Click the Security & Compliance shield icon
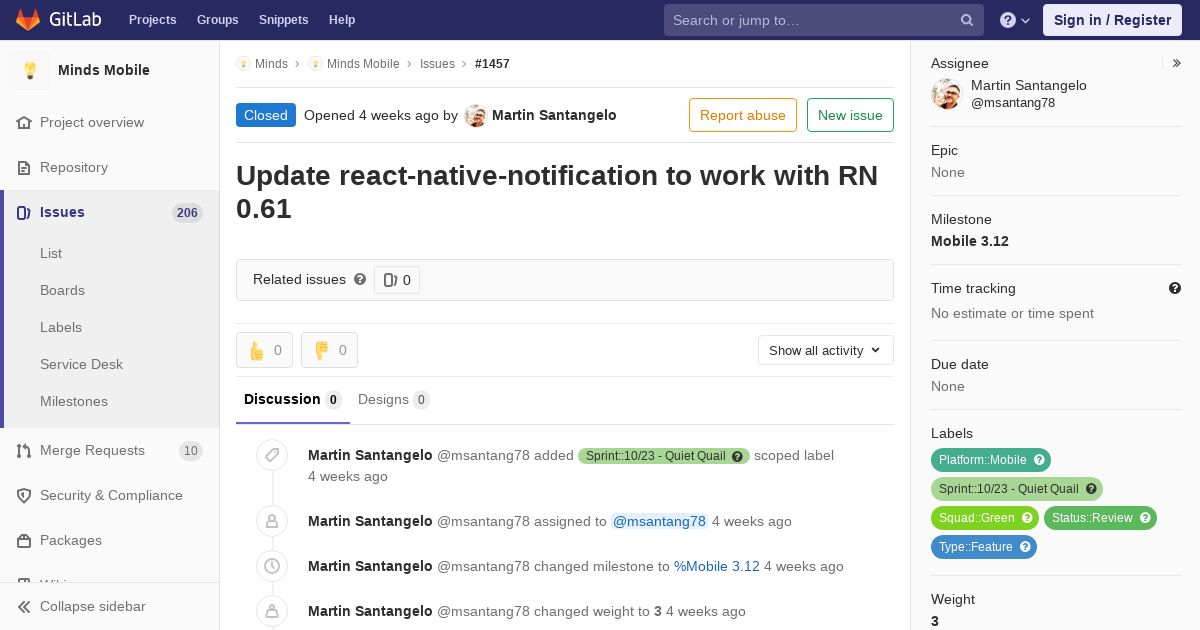This screenshot has width=1200, height=630. (24, 495)
